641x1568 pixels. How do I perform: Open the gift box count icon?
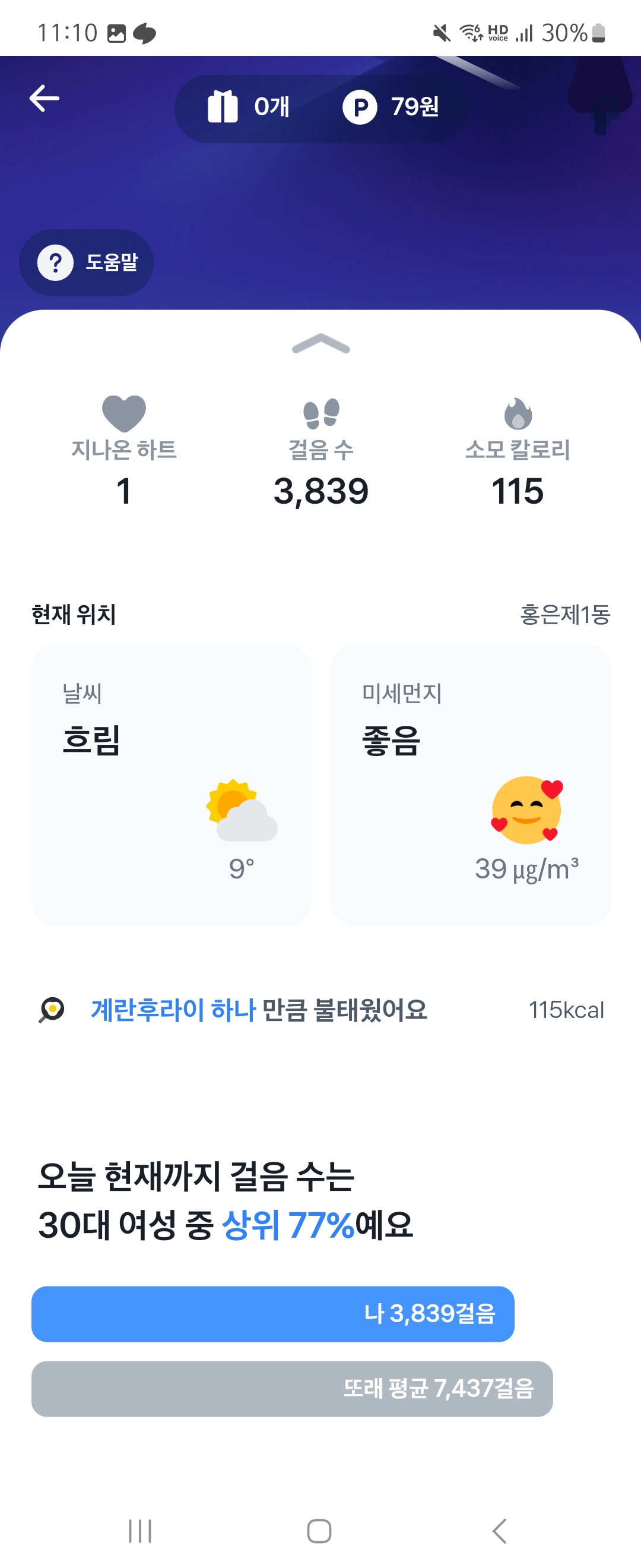pyautogui.click(x=223, y=107)
